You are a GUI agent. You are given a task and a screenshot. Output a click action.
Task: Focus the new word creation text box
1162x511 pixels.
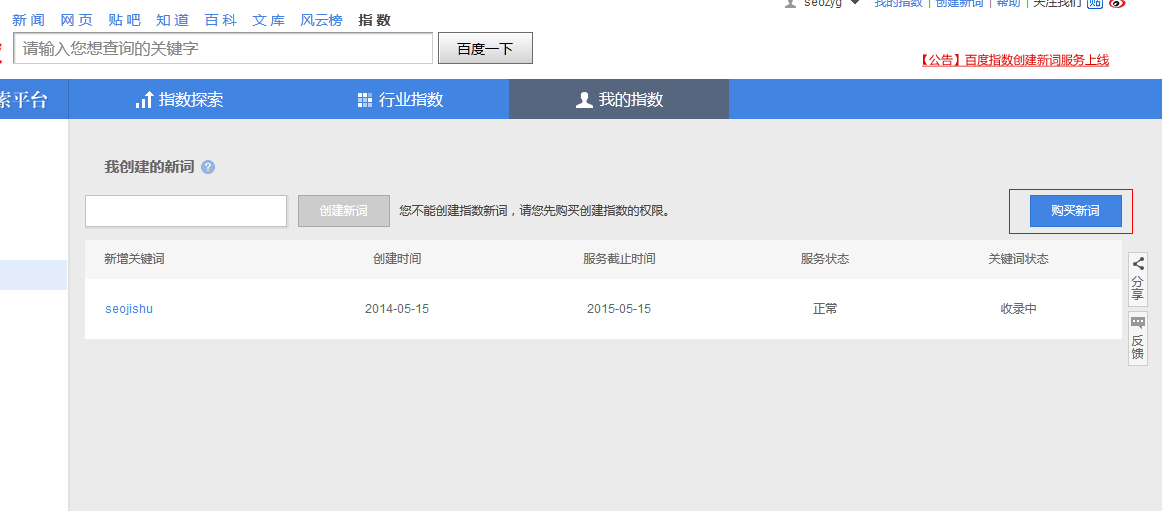(186, 211)
